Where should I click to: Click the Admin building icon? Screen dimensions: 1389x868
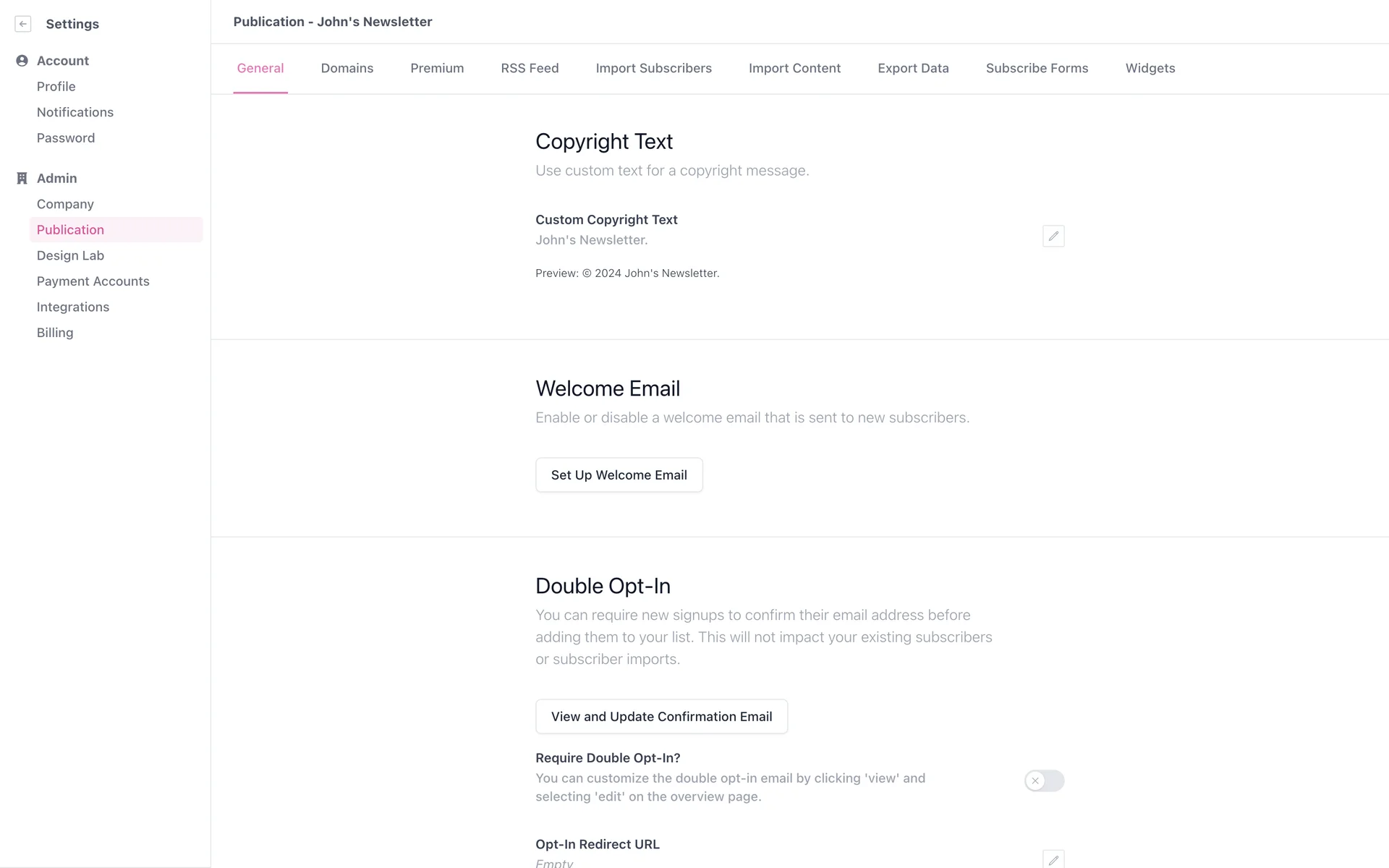tap(22, 178)
